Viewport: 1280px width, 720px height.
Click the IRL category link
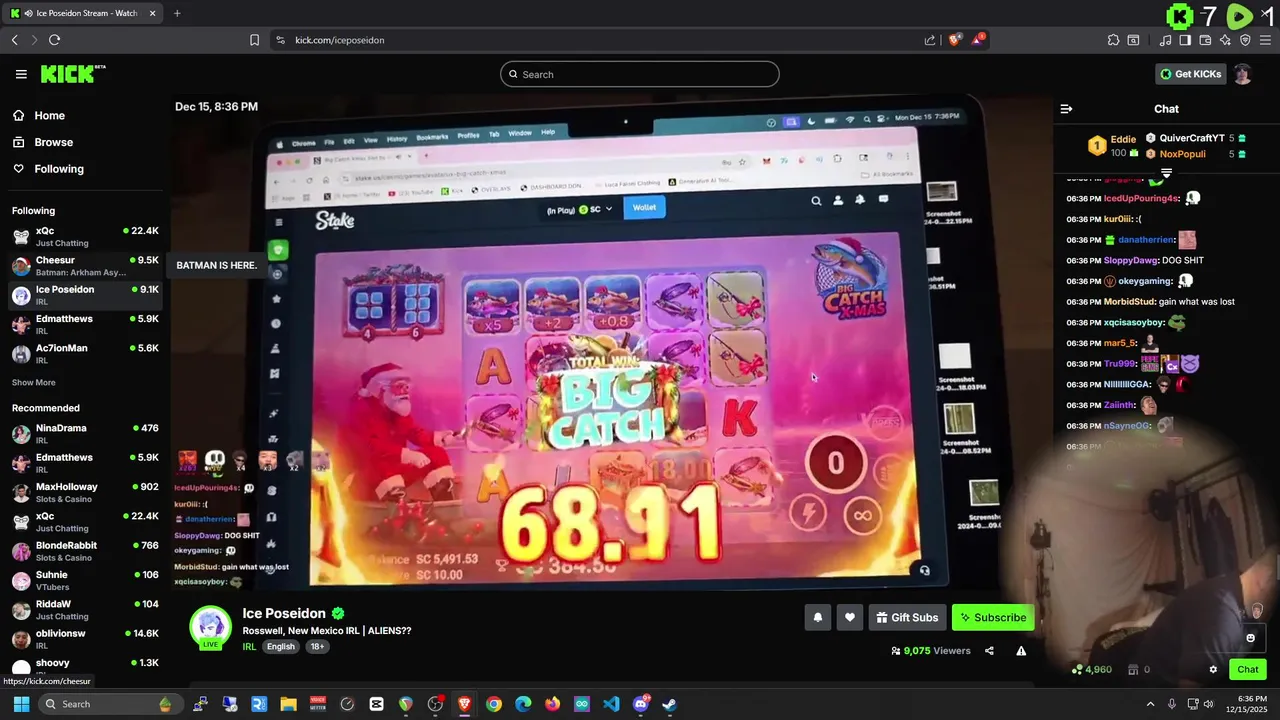[249, 646]
